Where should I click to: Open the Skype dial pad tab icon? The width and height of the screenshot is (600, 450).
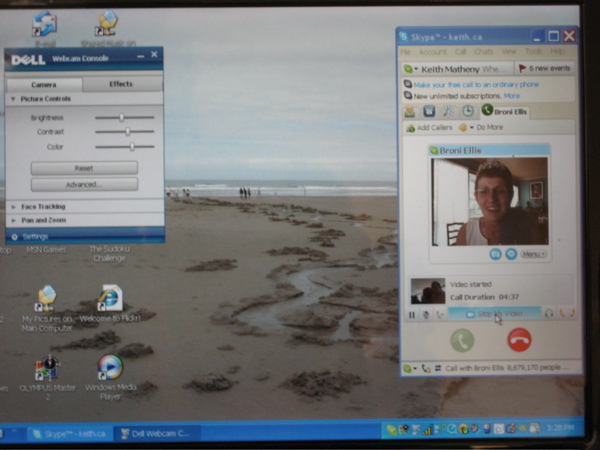429,111
